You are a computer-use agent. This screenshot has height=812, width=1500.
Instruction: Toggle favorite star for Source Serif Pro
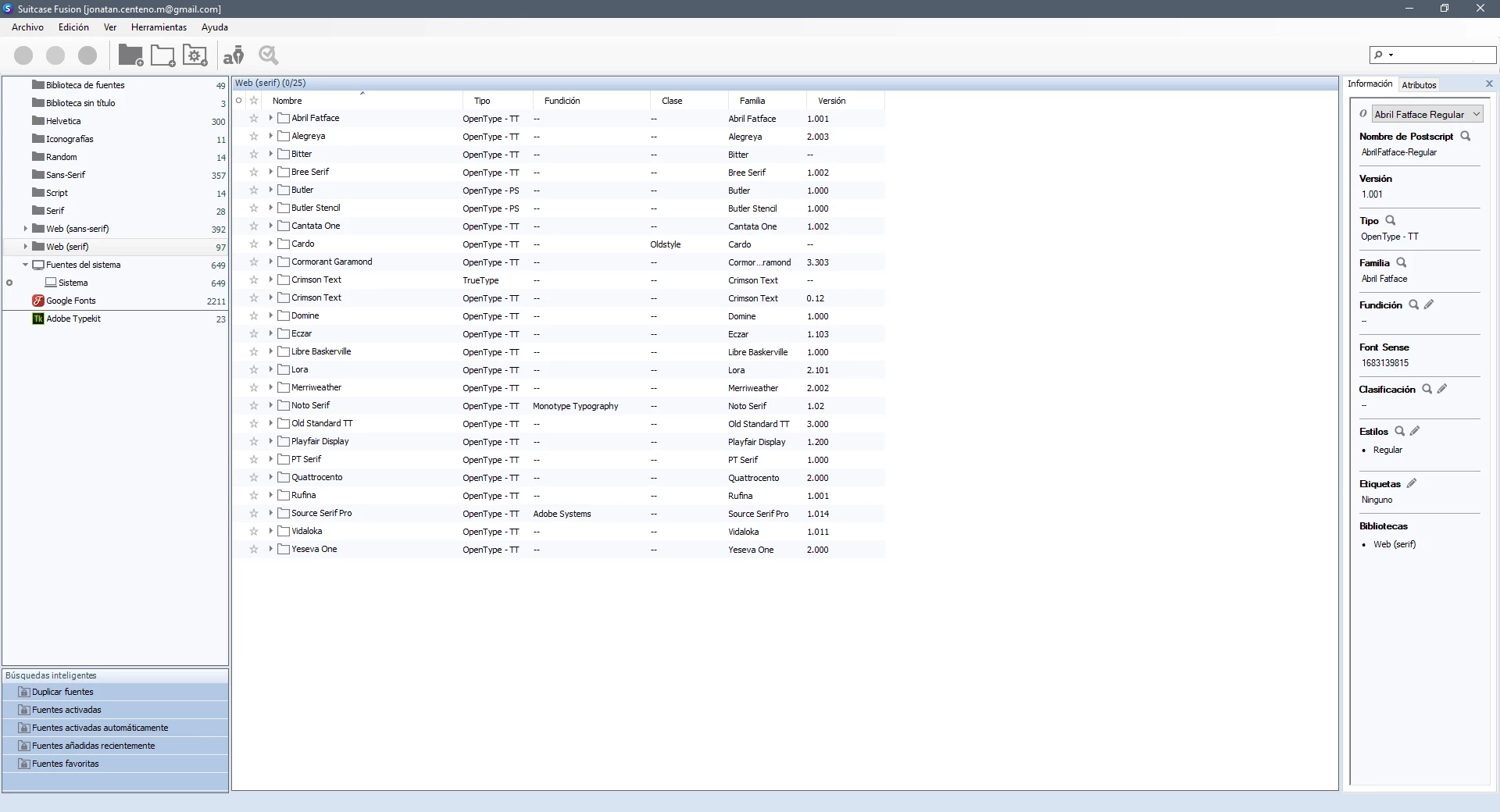coord(254,514)
